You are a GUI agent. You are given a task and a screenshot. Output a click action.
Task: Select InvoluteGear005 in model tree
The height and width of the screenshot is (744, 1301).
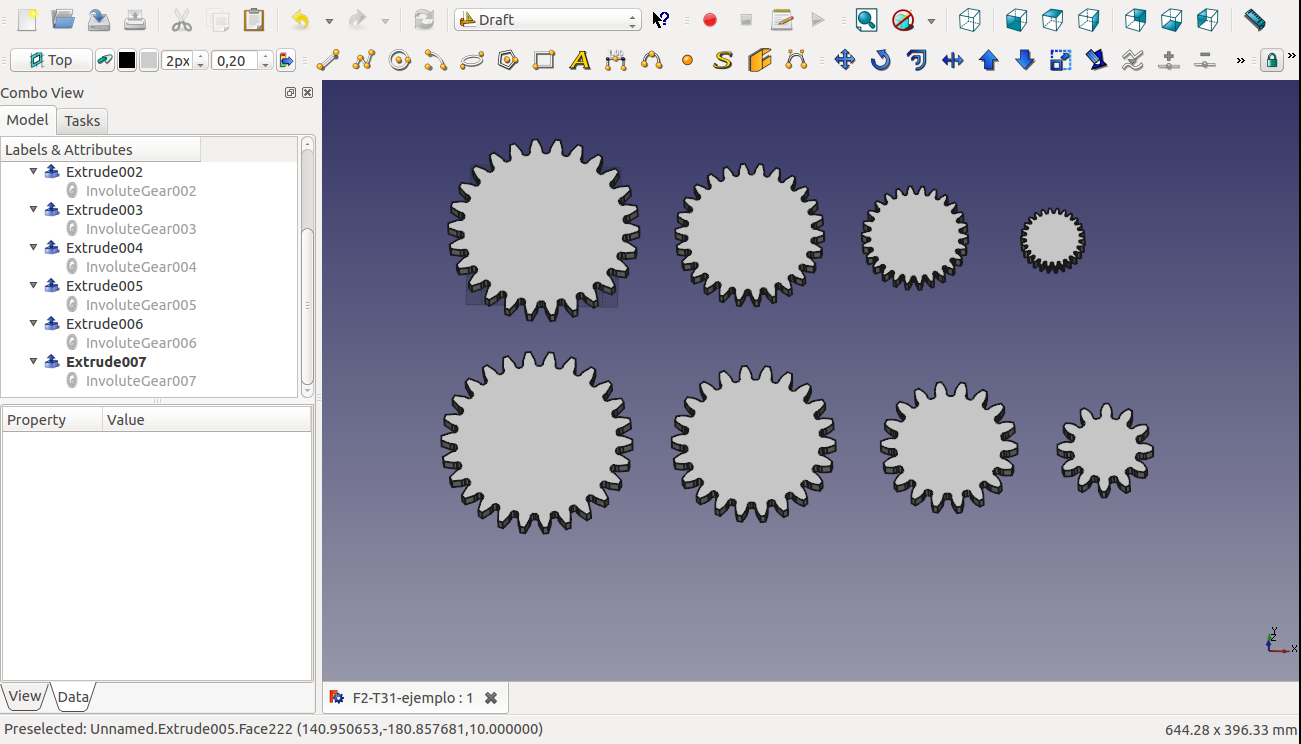(140, 305)
